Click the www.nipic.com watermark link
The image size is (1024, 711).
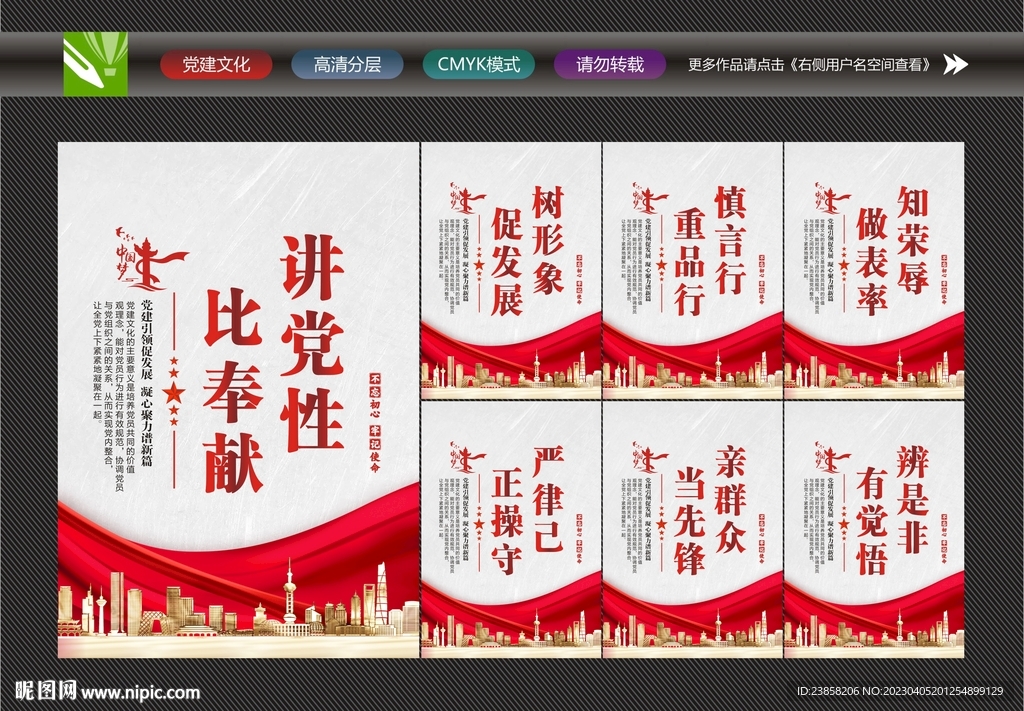coord(140,693)
